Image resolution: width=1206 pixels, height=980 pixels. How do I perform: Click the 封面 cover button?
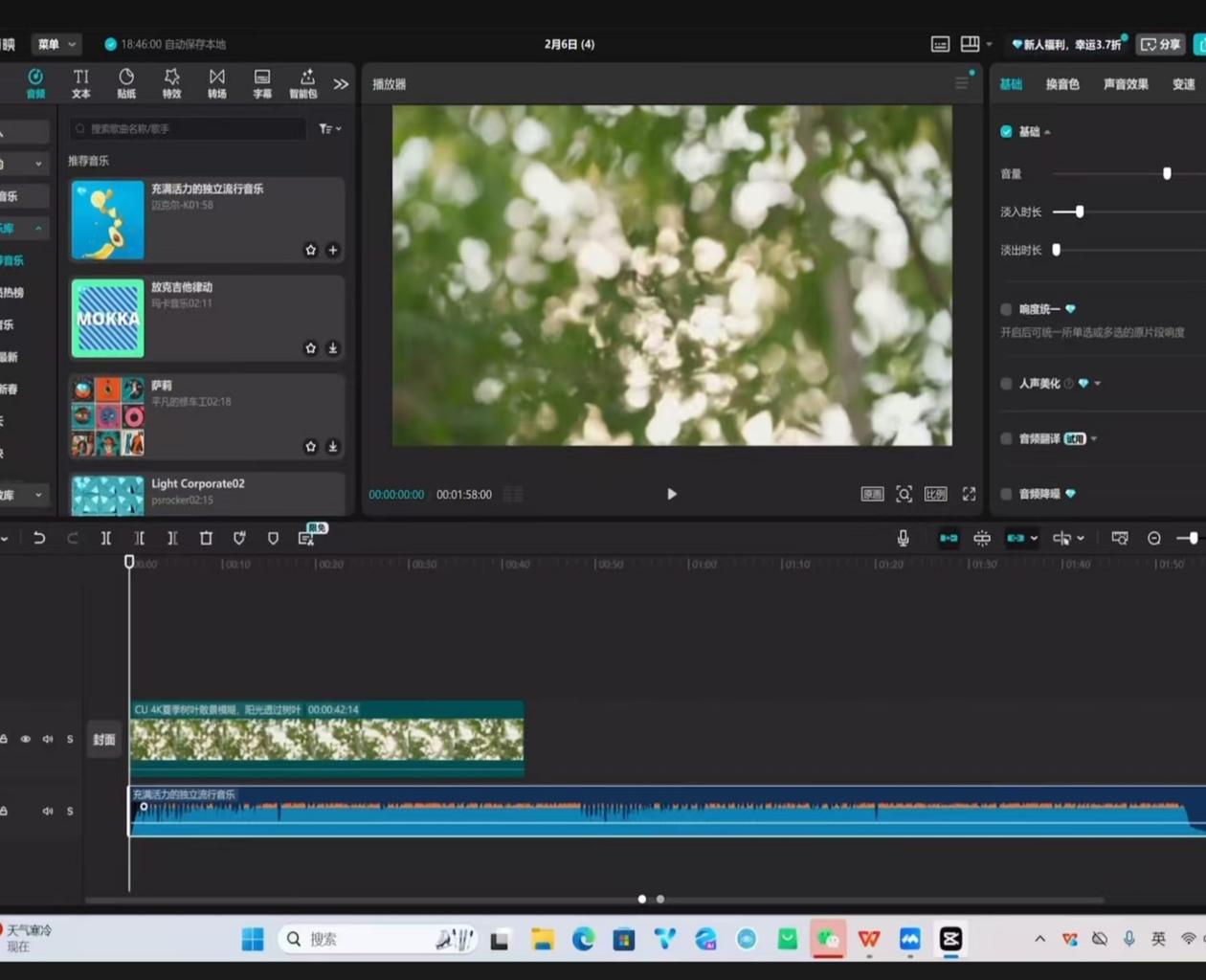(104, 740)
